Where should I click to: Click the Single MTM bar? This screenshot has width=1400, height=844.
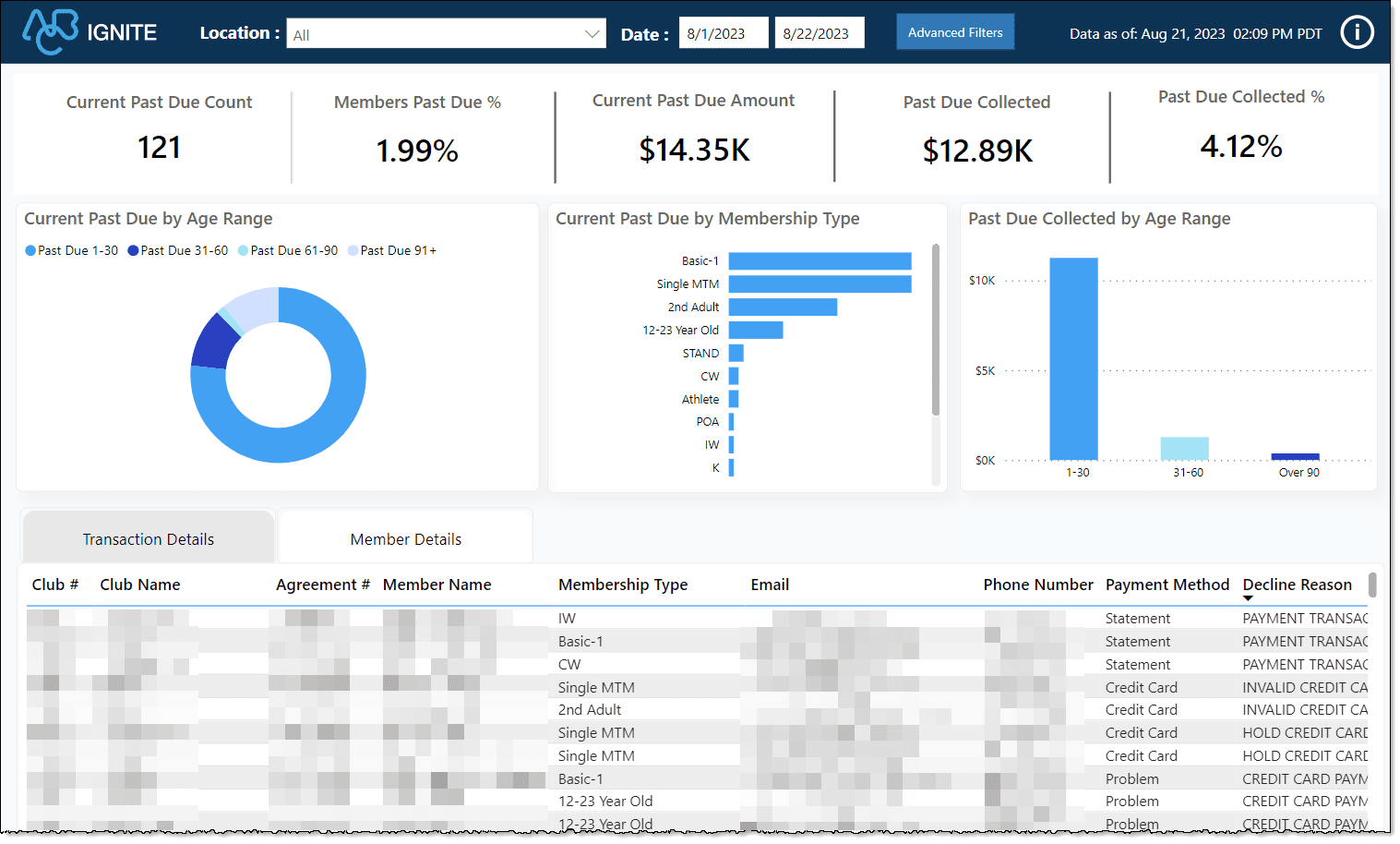[x=820, y=283]
